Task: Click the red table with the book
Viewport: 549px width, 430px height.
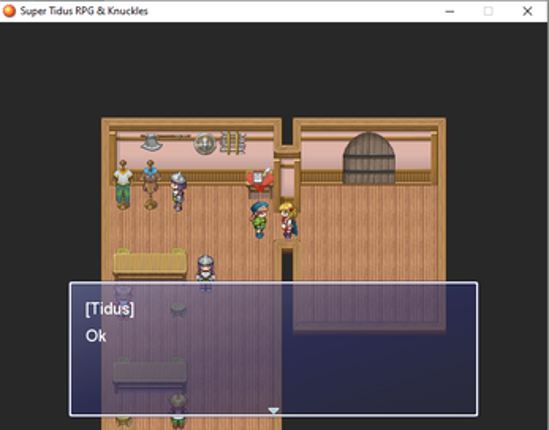Action: tap(259, 184)
